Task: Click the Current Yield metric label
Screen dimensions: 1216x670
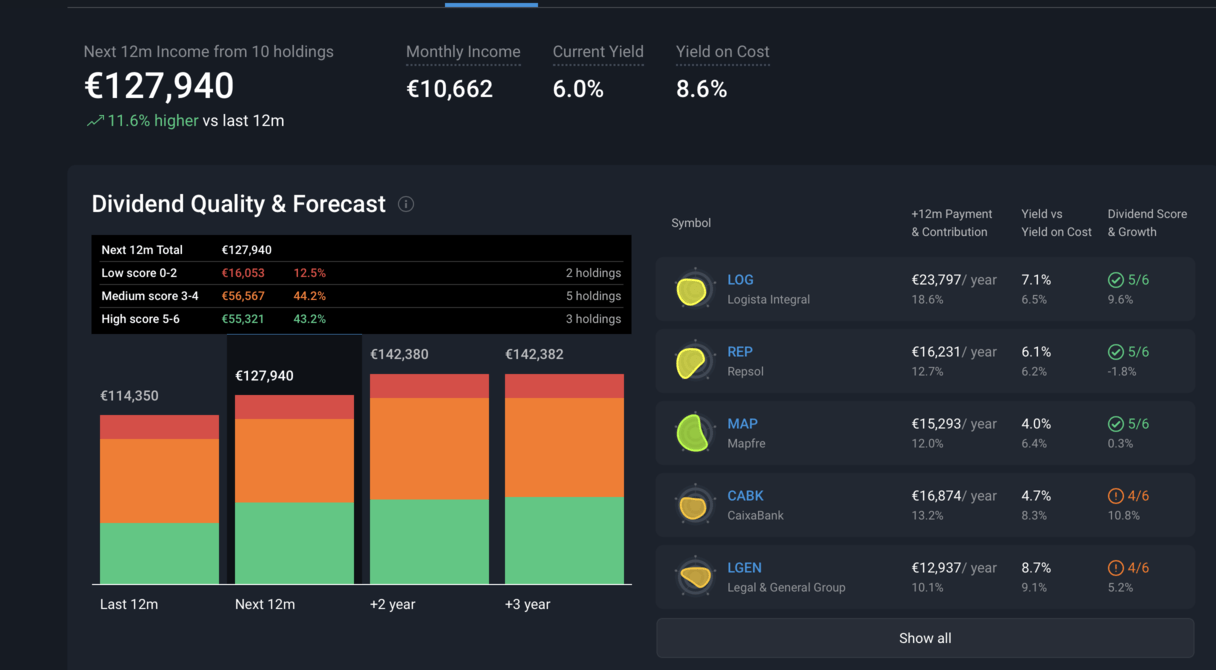Action: point(598,52)
